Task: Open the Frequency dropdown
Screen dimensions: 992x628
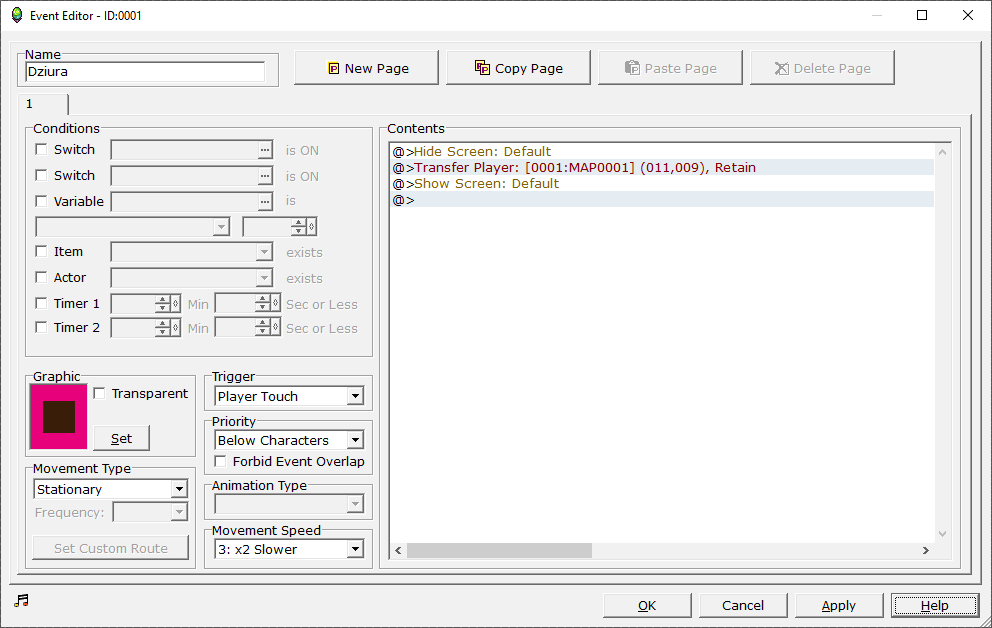Action: point(150,512)
